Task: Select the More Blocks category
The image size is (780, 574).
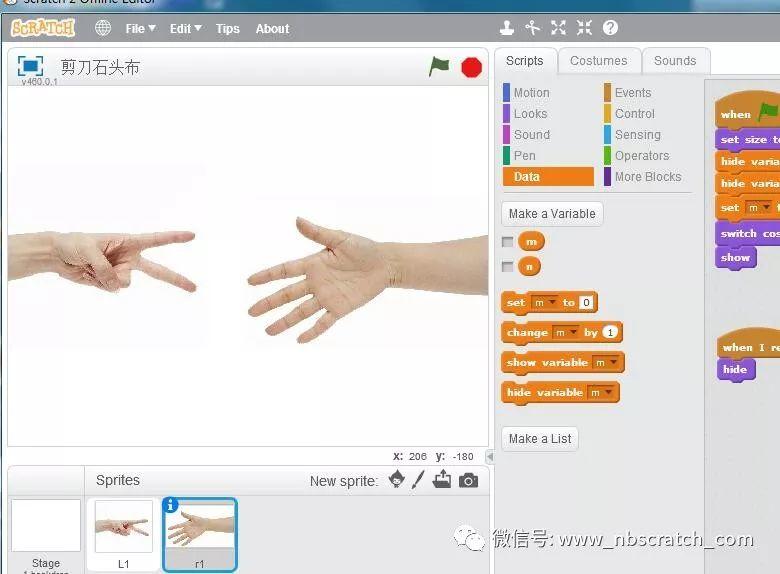Action: pos(643,177)
